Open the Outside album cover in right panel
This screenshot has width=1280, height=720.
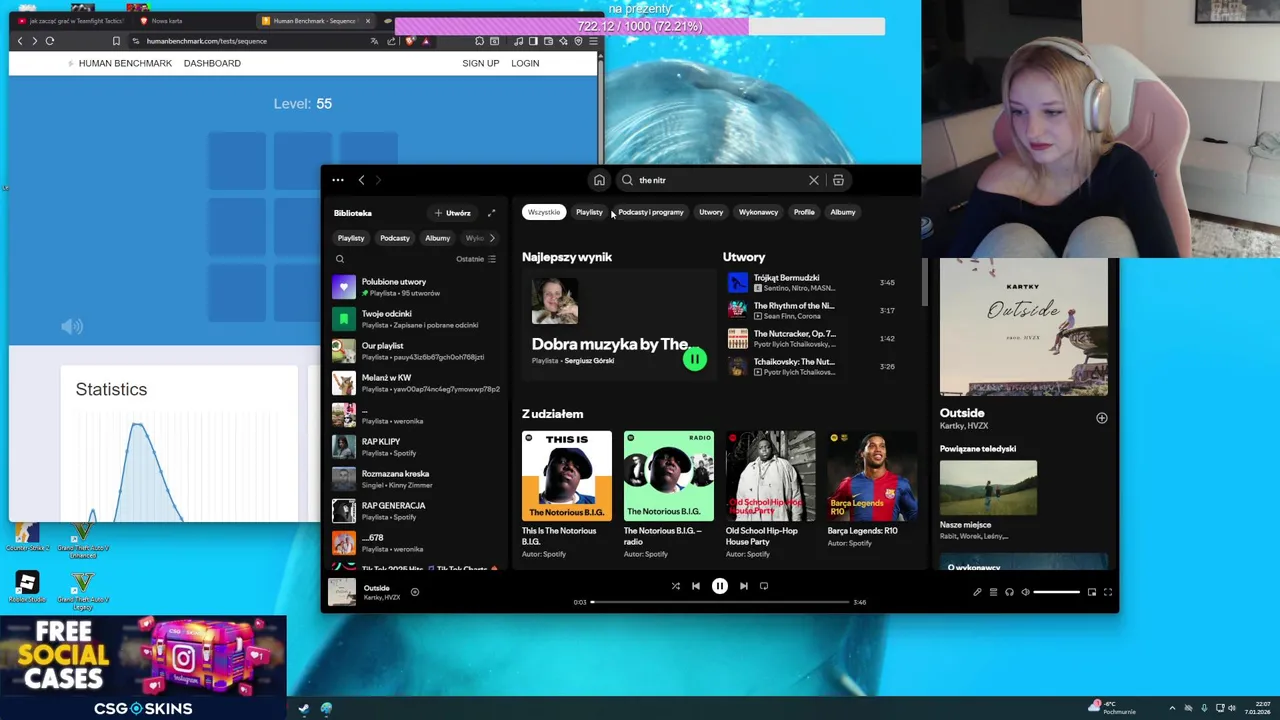tap(1023, 328)
